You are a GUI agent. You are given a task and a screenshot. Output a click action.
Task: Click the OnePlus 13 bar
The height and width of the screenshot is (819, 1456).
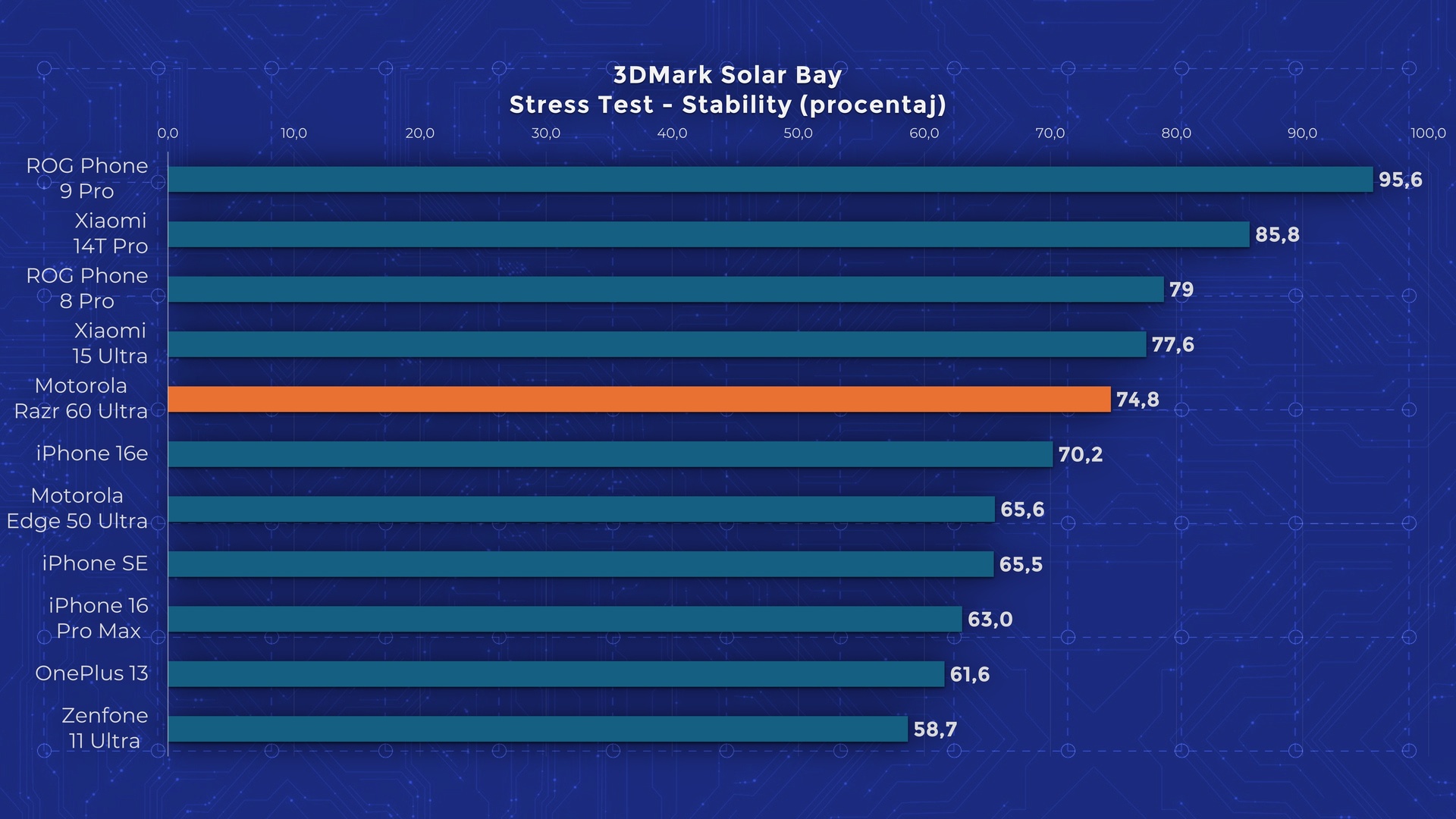click(556, 674)
